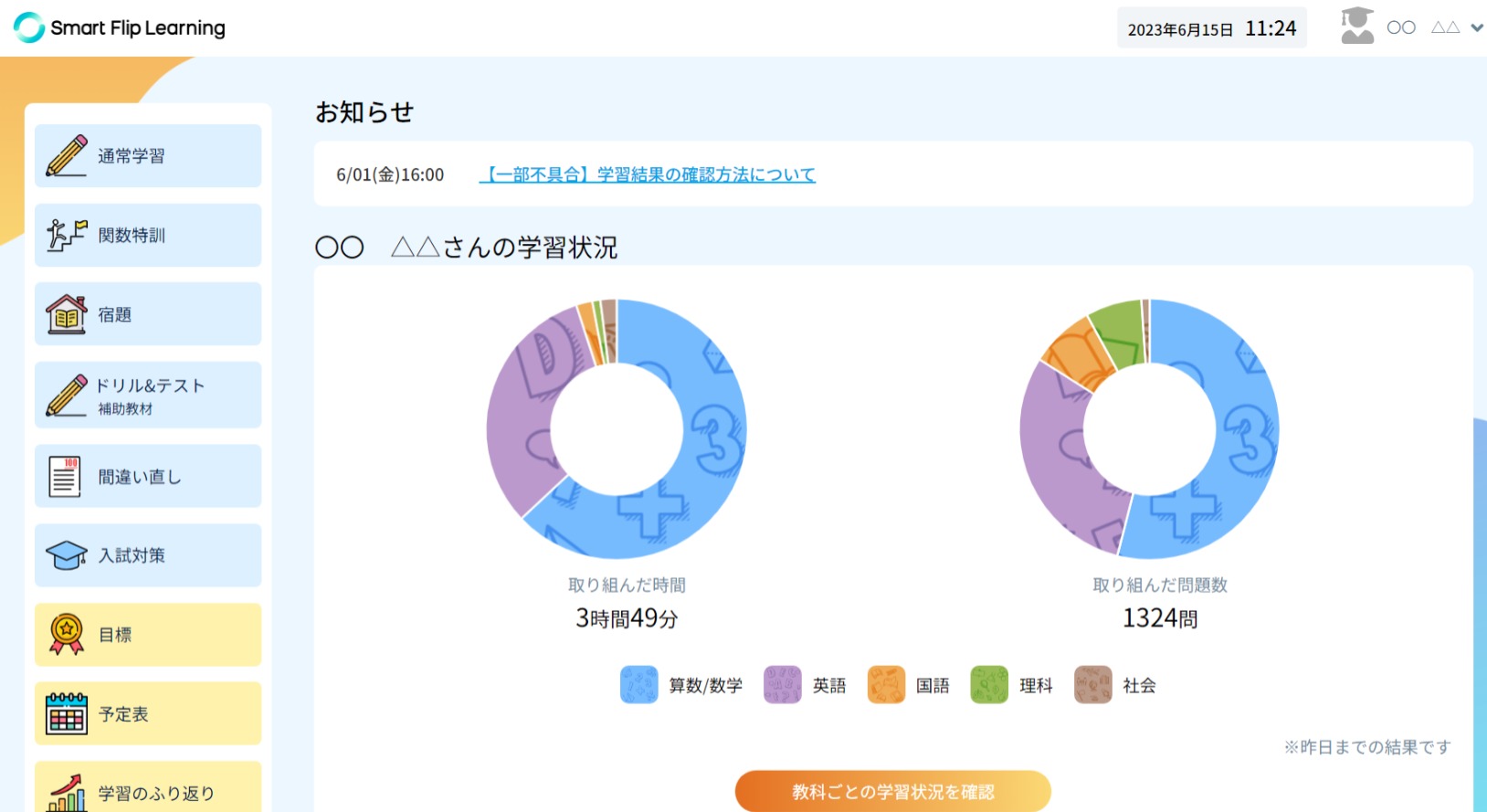1487x812 pixels.
Task: Open the 【一部不具合】学習結果の確認方法について link
Action: (647, 174)
